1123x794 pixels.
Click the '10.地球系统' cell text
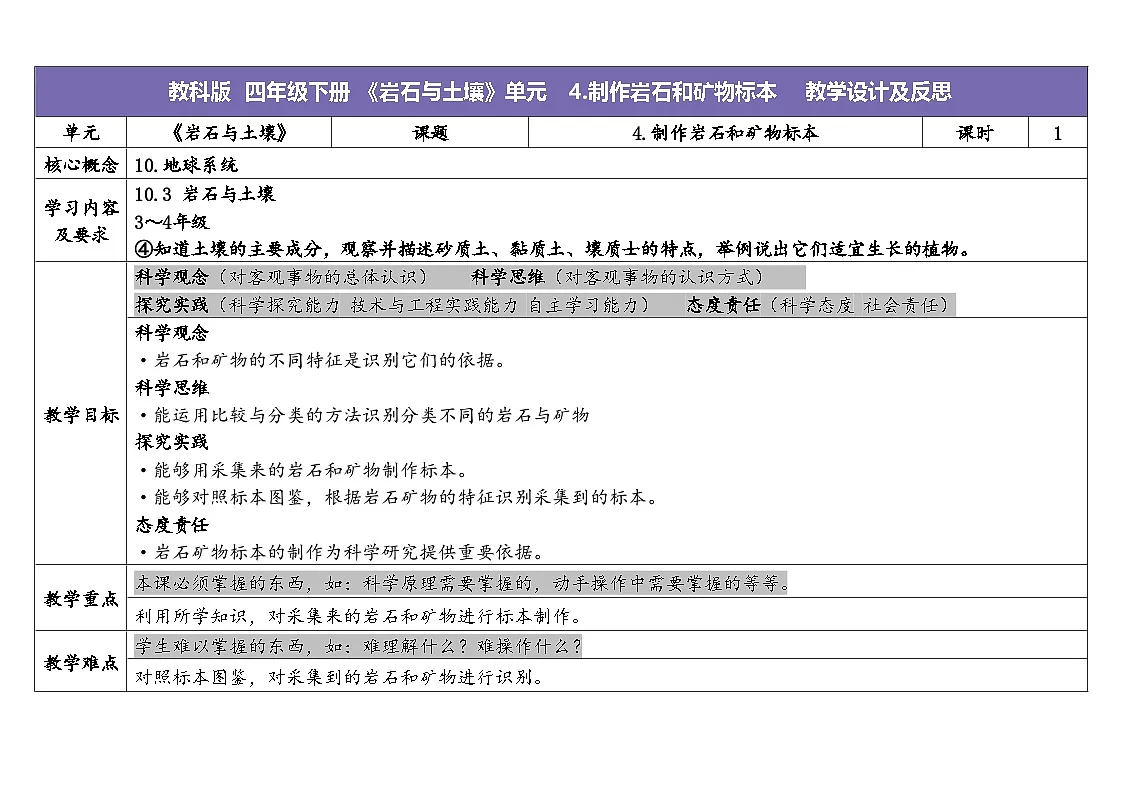click(x=186, y=165)
